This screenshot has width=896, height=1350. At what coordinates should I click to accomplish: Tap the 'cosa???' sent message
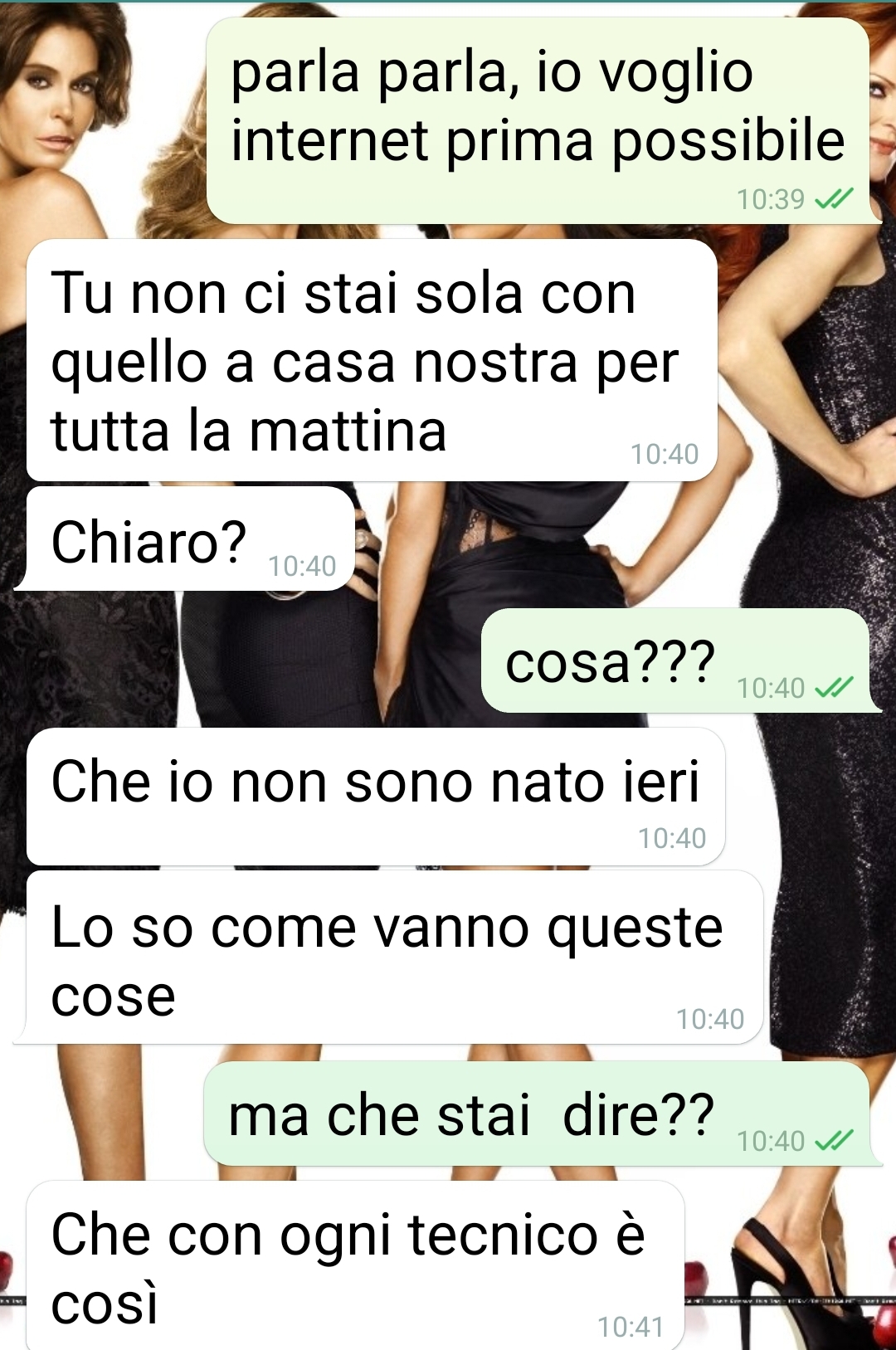tap(675, 660)
